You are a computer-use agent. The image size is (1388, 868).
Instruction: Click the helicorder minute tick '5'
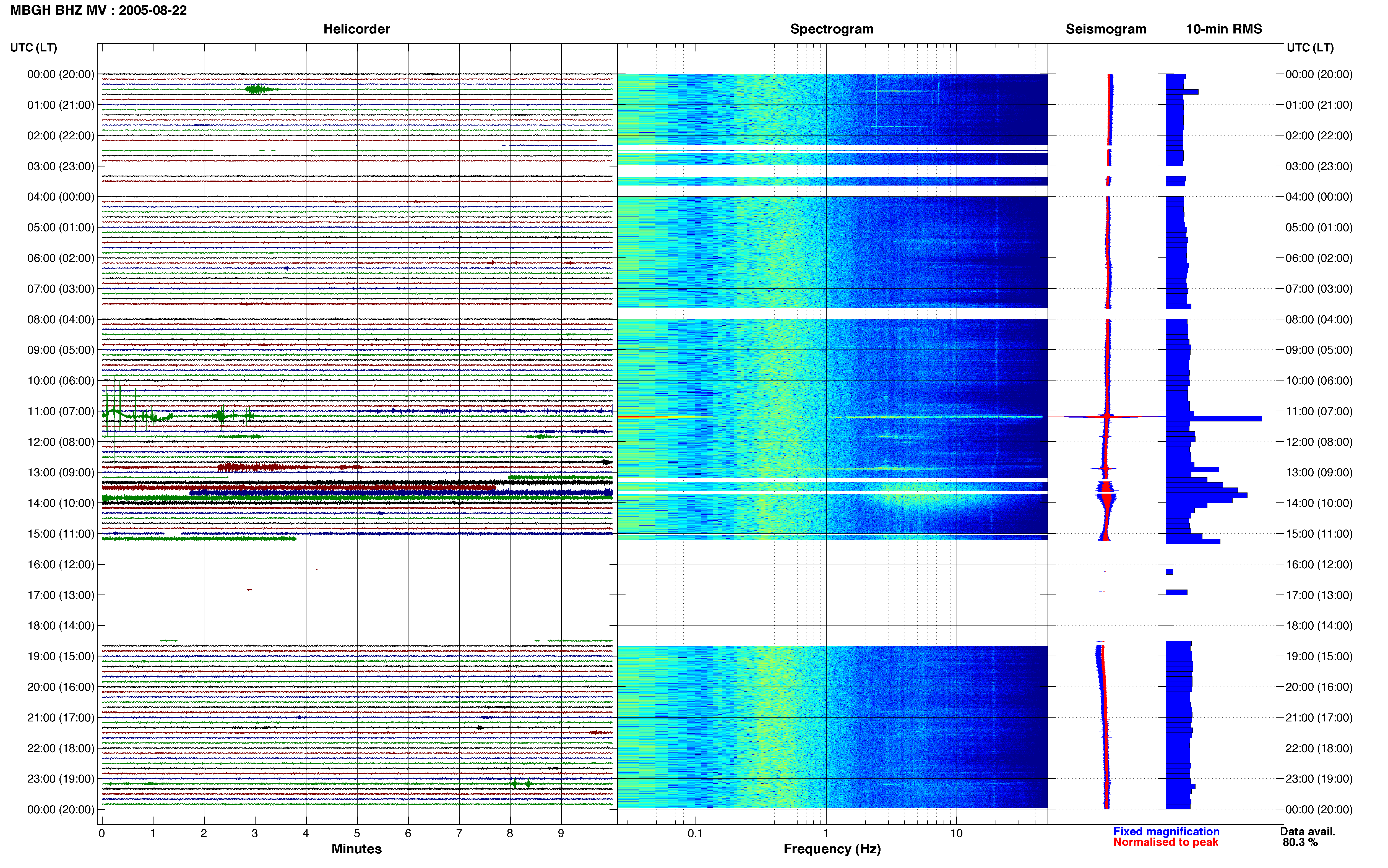pos(357,833)
